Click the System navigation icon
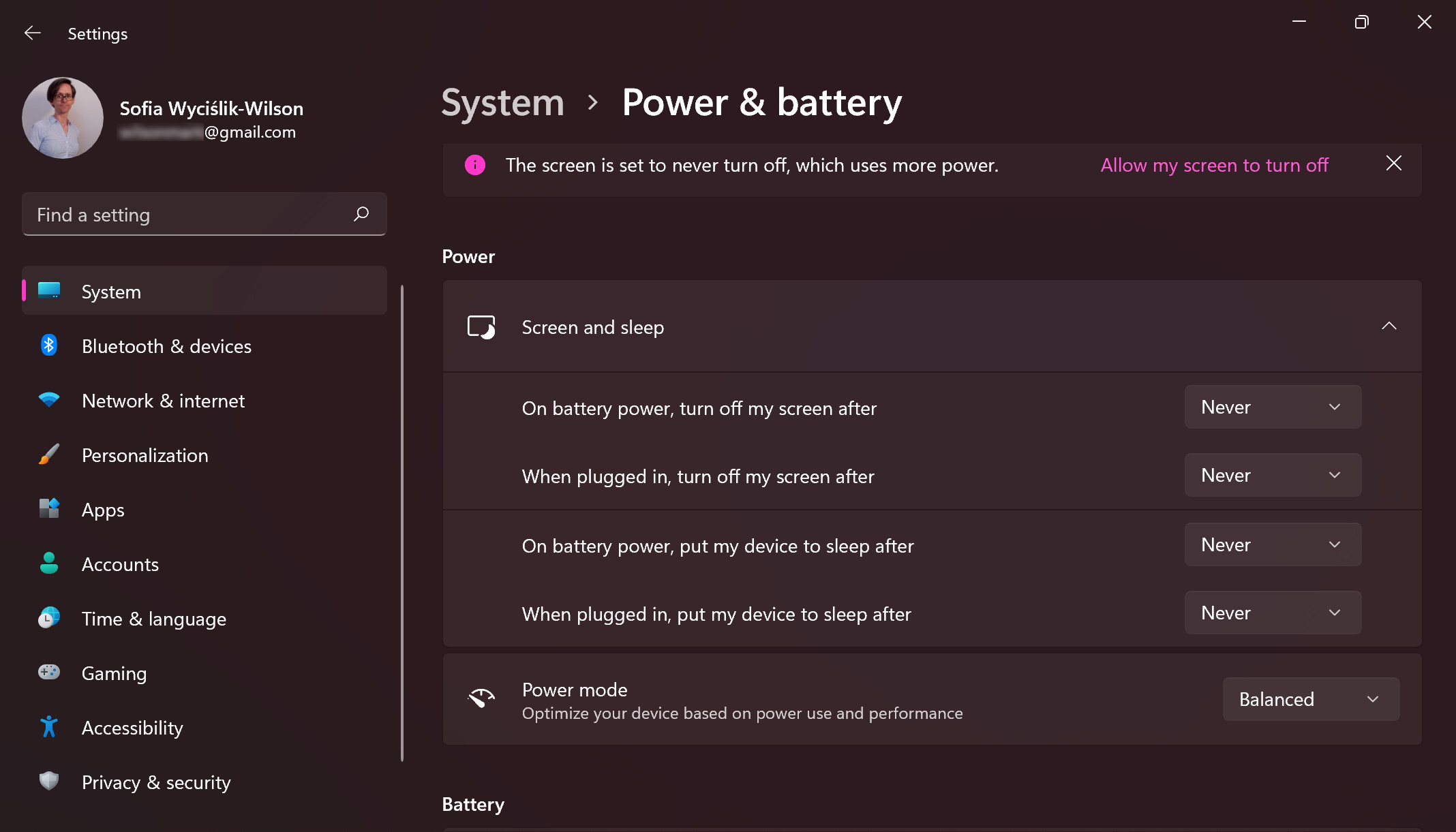Viewport: 1456px width, 832px height. pos(48,290)
